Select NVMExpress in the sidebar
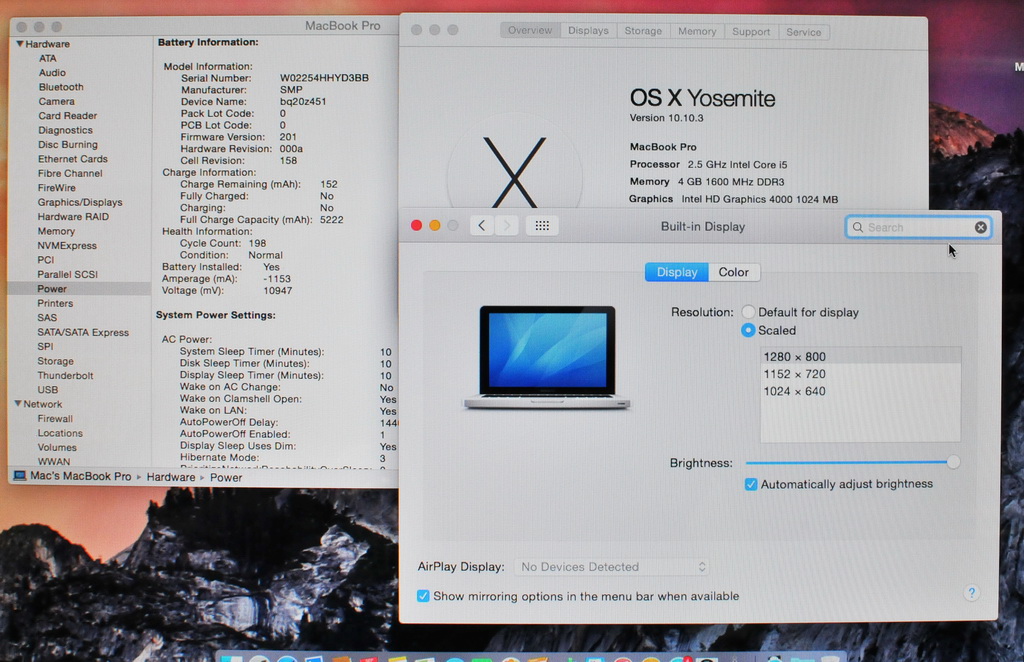The height and width of the screenshot is (662, 1024). click(x=67, y=245)
